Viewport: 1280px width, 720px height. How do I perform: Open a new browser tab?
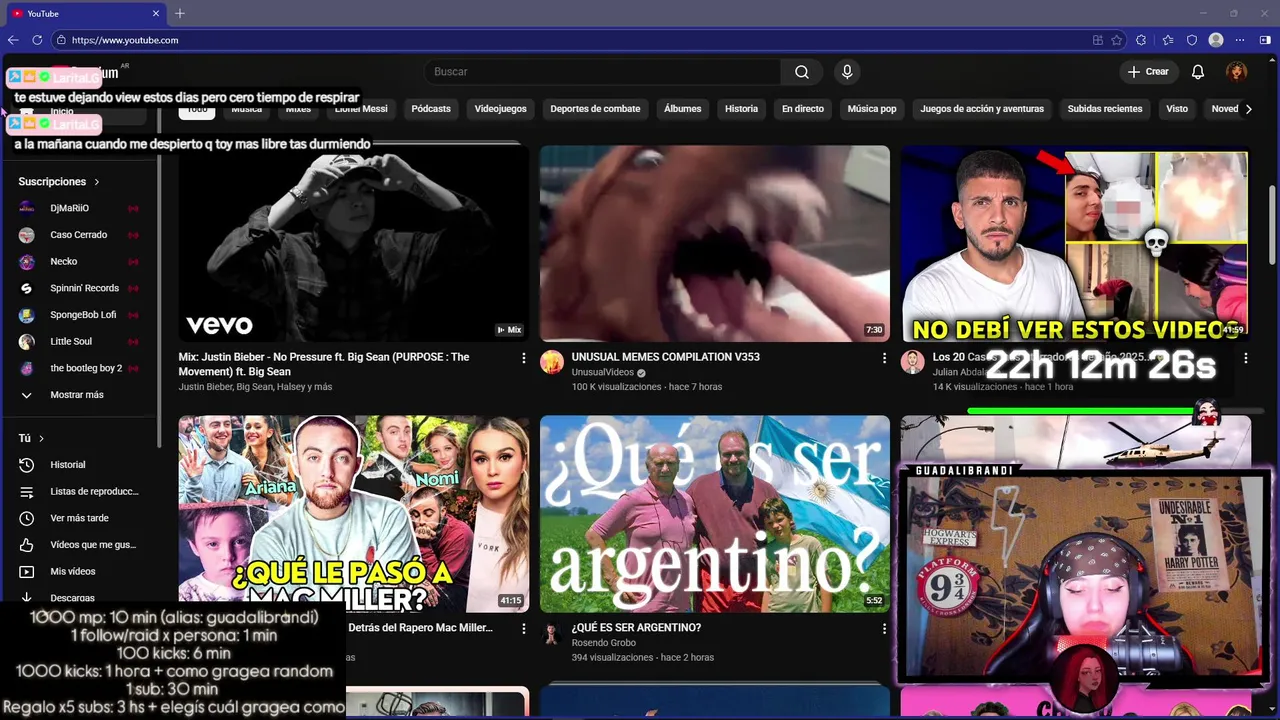[180, 13]
